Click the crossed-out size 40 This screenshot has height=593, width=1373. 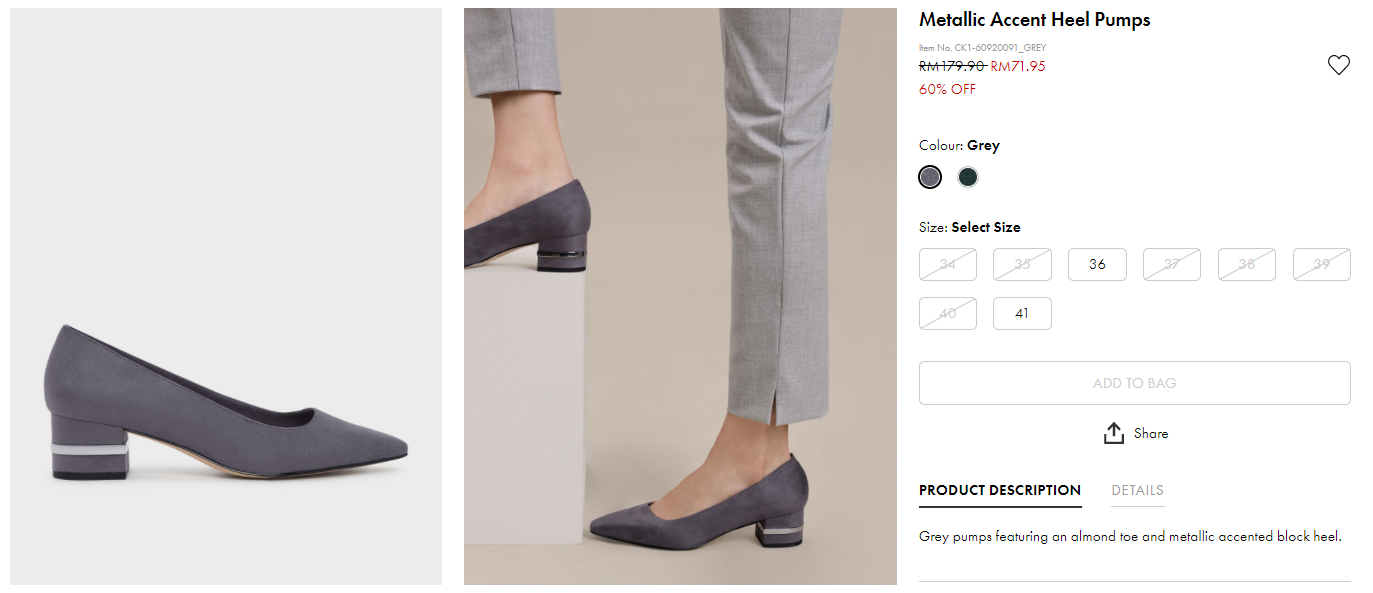[x=948, y=313]
